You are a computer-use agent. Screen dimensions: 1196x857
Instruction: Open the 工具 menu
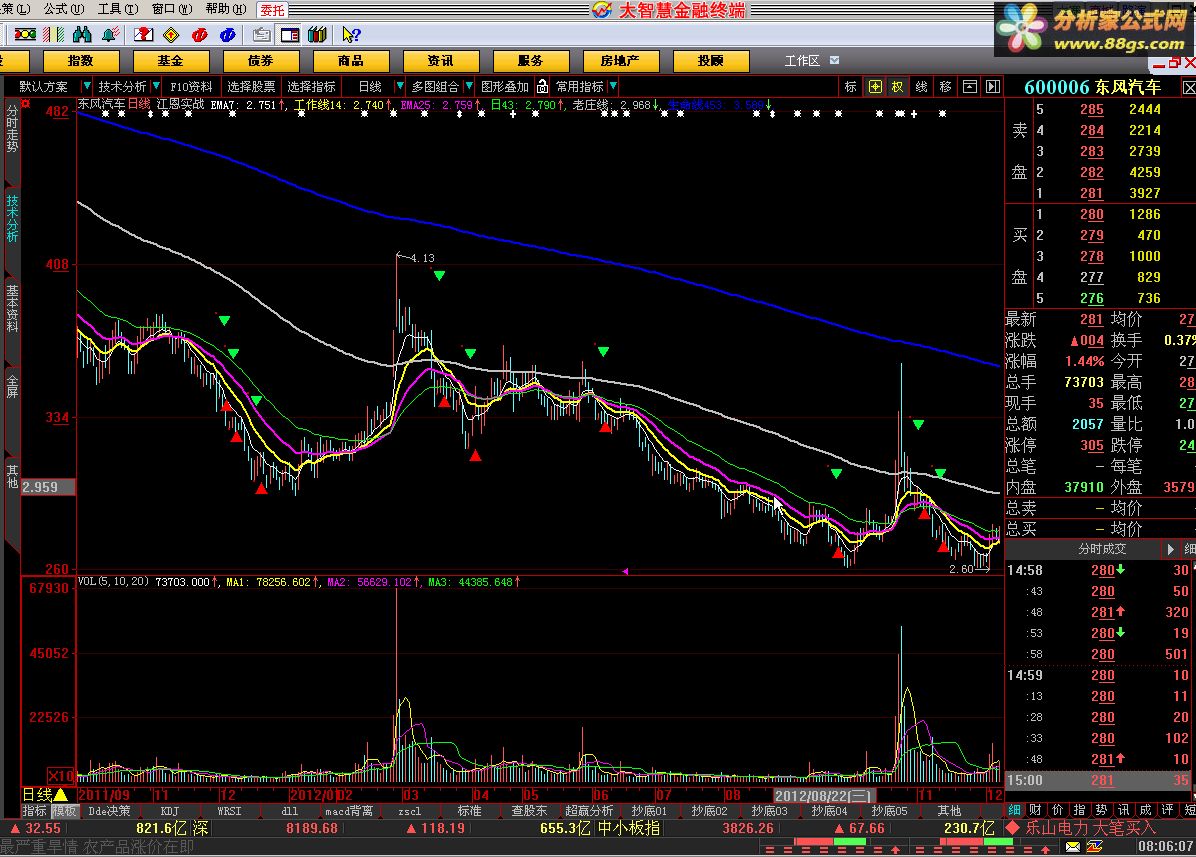pos(118,9)
